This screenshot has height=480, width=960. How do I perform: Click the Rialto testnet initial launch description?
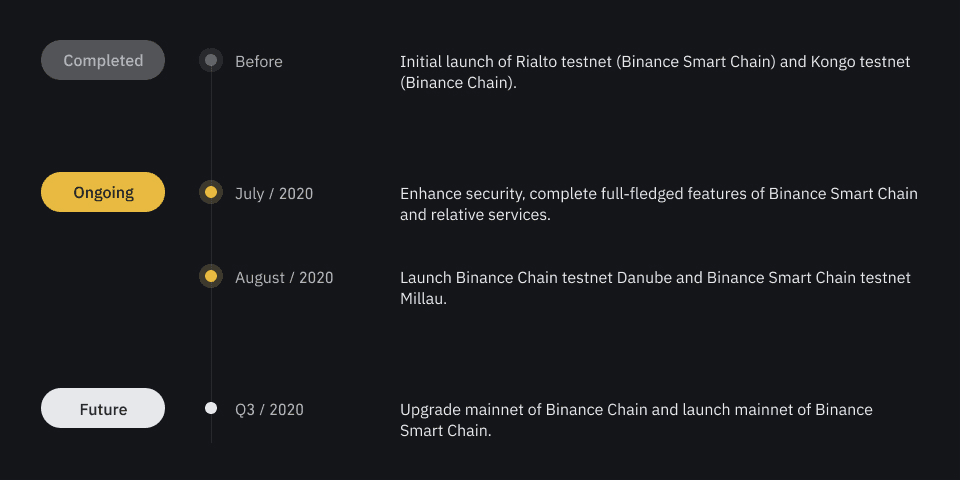(x=655, y=62)
